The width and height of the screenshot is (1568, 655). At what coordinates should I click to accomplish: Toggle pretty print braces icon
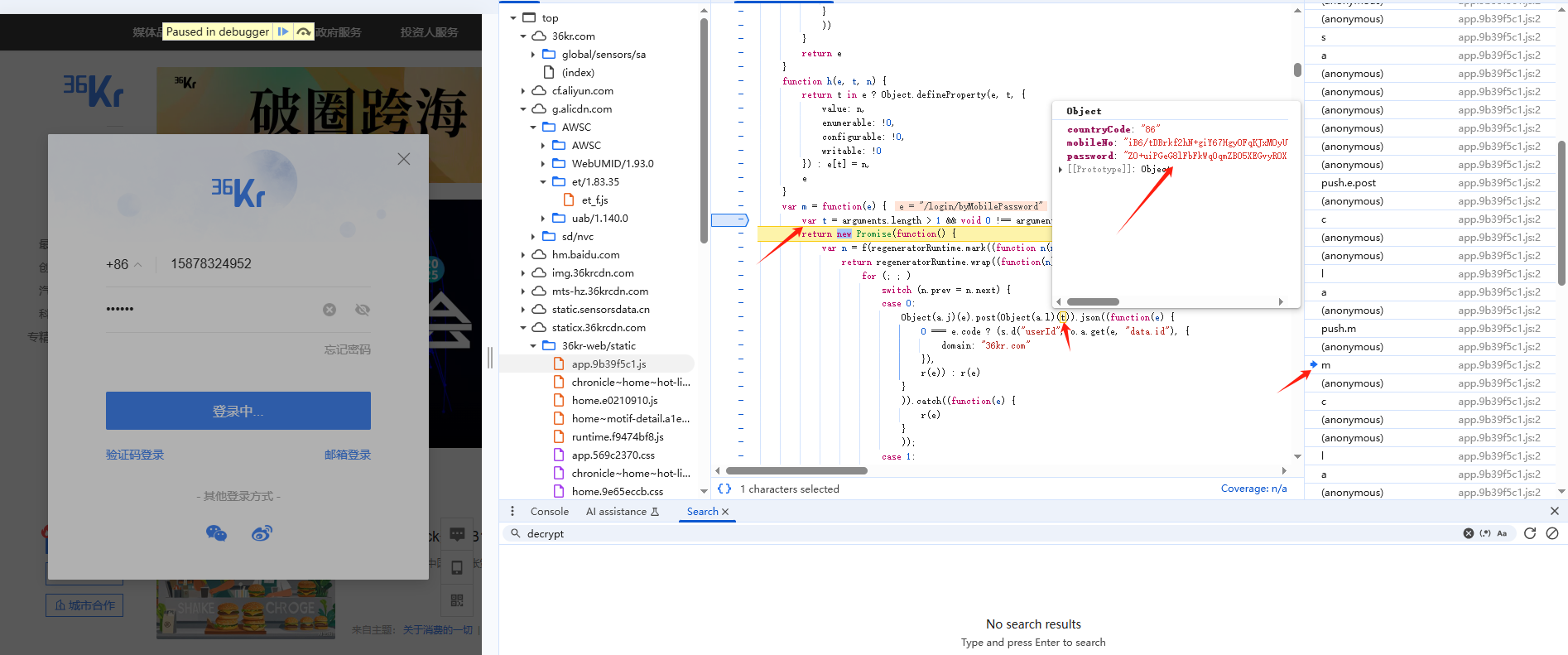point(724,489)
